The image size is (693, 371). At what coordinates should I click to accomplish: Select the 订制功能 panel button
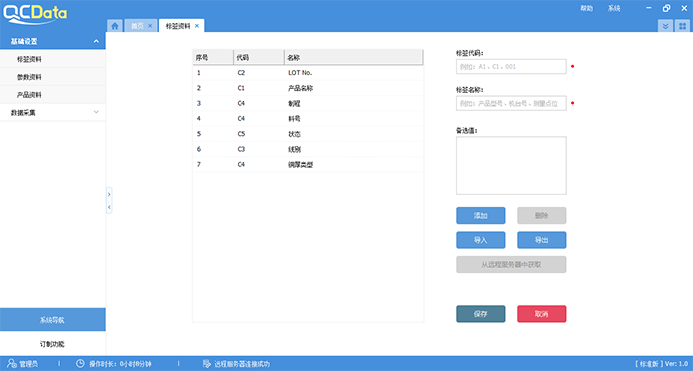[53, 344]
